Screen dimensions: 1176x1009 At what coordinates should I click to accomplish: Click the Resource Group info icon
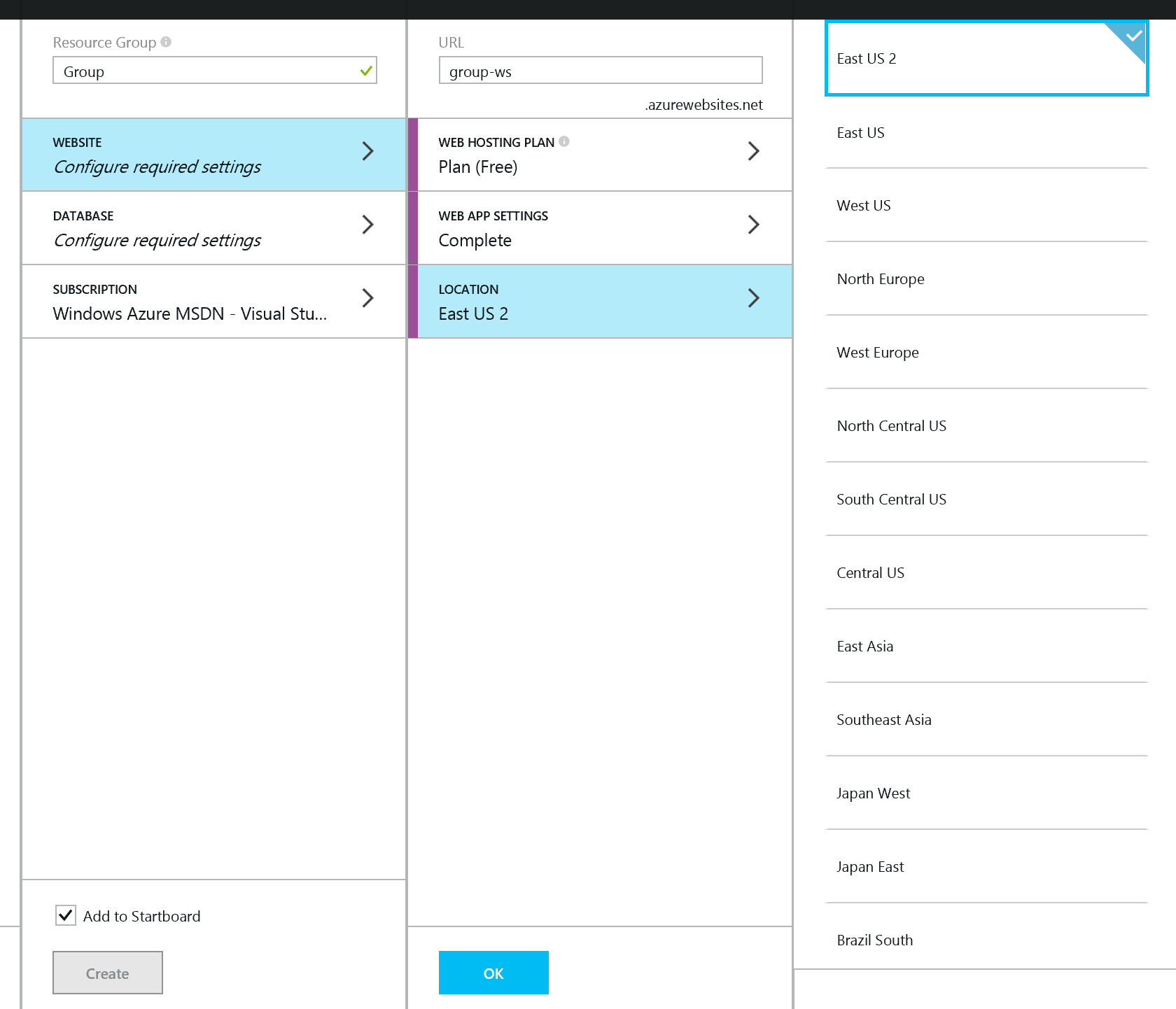(x=166, y=42)
